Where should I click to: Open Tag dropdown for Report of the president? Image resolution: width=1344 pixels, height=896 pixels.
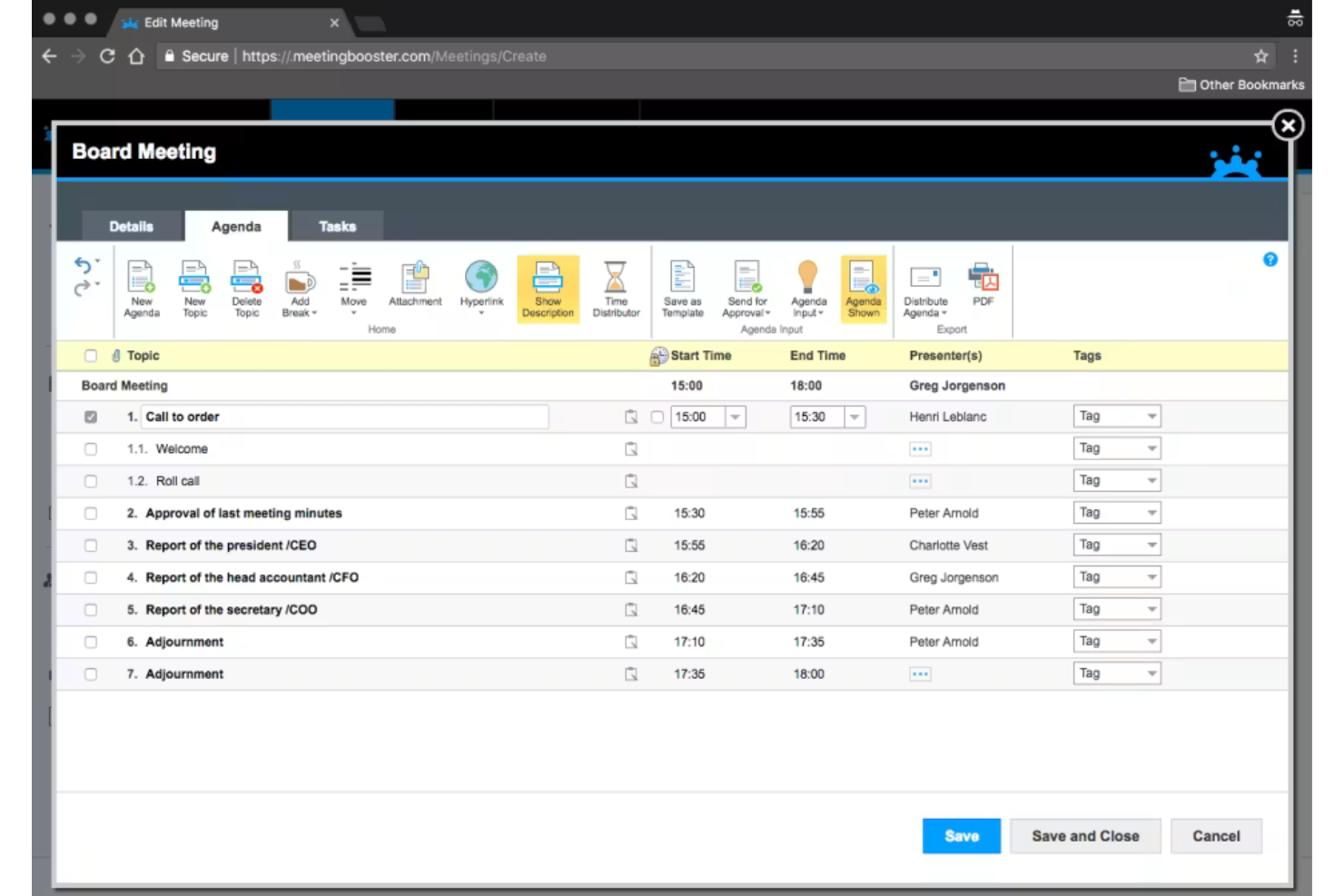click(1117, 545)
